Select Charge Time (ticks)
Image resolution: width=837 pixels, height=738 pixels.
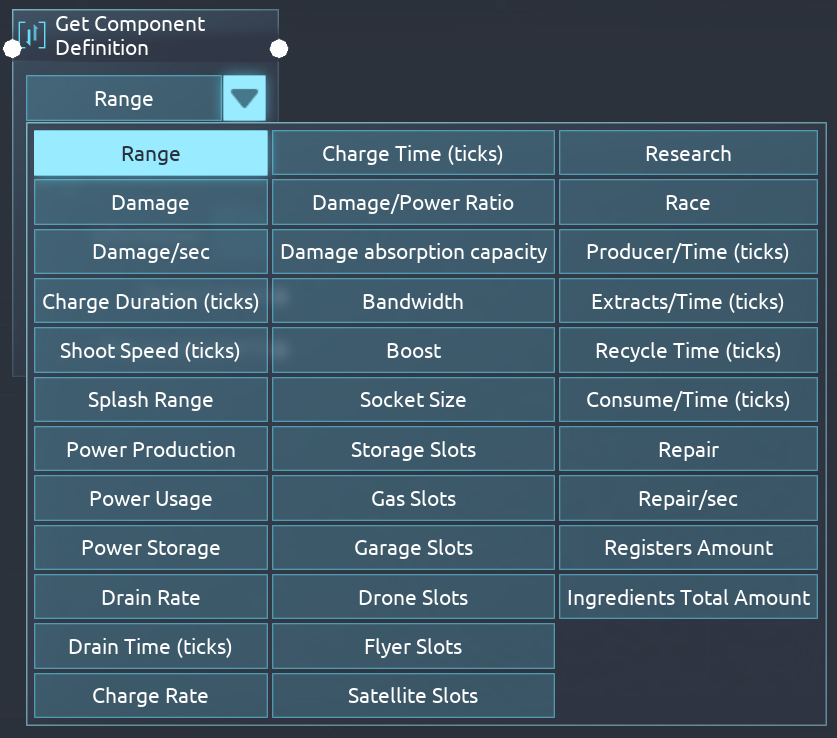pos(413,153)
